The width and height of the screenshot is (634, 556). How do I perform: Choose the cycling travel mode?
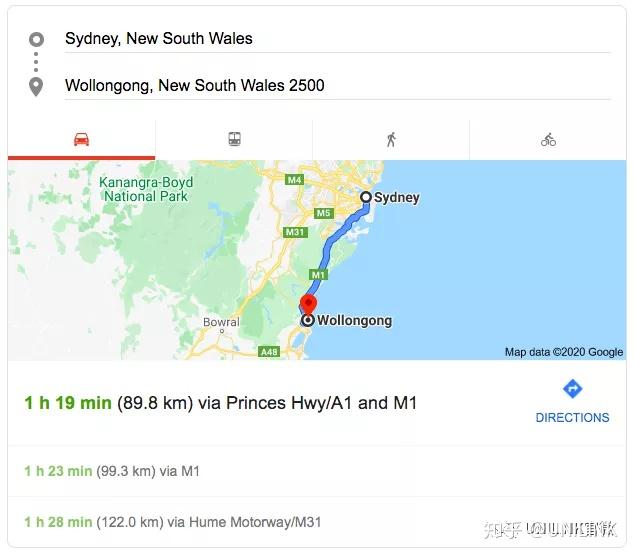[x=548, y=140]
